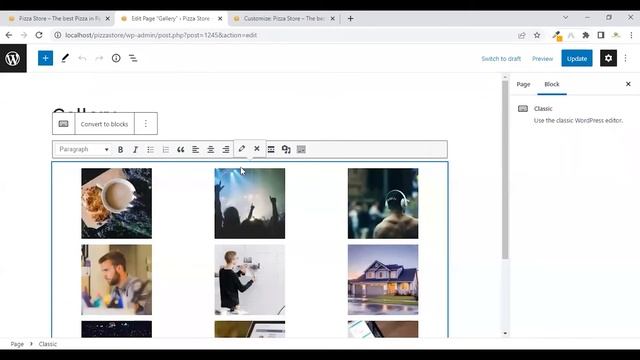Image resolution: width=640 pixels, height=360 pixels.
Task: Align text left
Action: (x=196, y=150)
